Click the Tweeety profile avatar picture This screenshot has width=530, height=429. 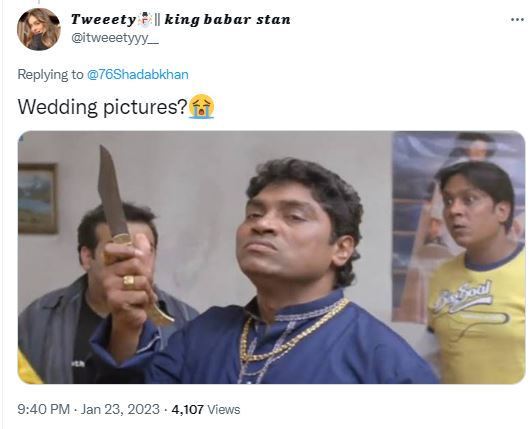pyautogui.click(x=39, y=29)
